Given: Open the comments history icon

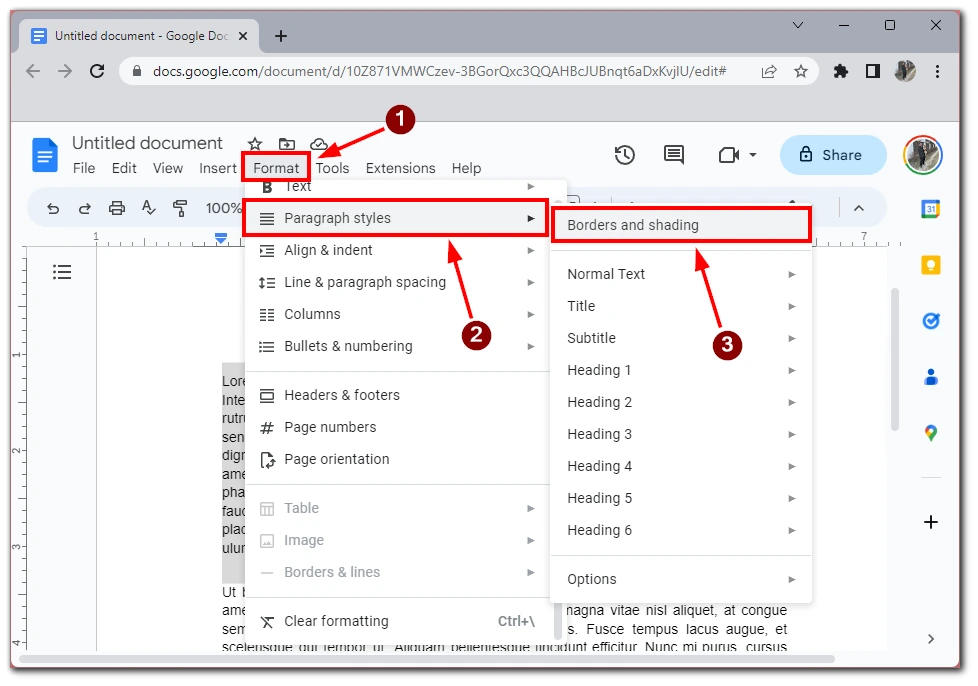Looking at the screenshot, I should 674,155.
